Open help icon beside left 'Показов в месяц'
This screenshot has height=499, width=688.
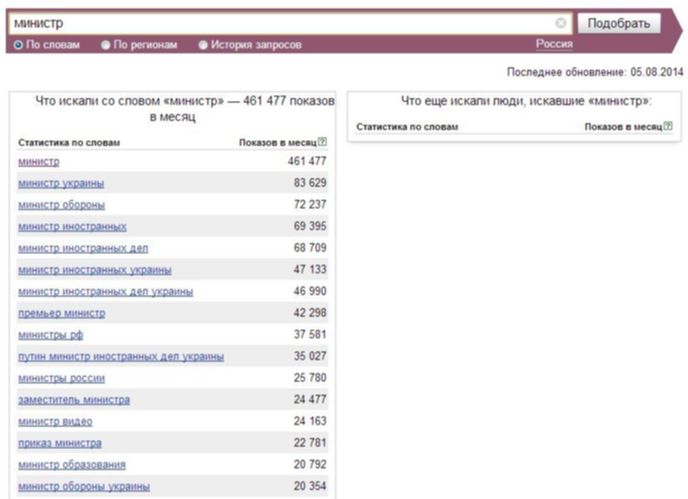point(322,142)
